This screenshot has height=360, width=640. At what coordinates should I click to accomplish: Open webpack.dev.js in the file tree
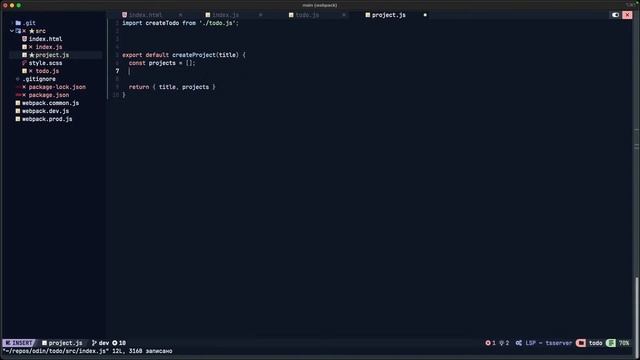45,111
